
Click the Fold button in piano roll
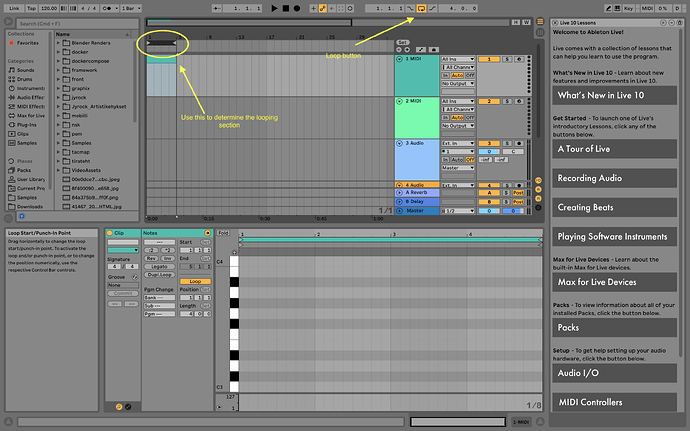(223, 233)
